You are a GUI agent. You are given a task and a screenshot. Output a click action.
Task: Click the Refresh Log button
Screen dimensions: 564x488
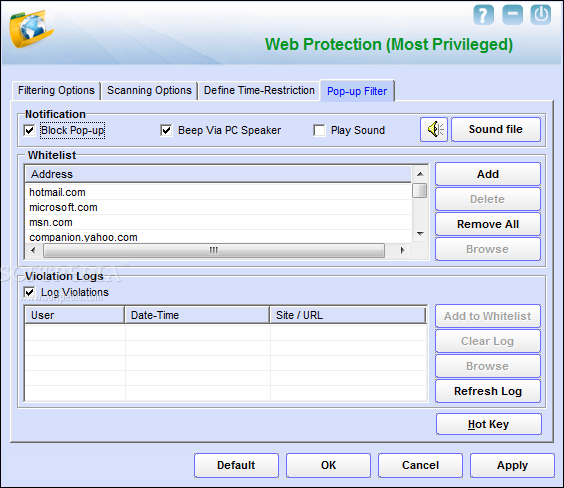click(488, 391)
